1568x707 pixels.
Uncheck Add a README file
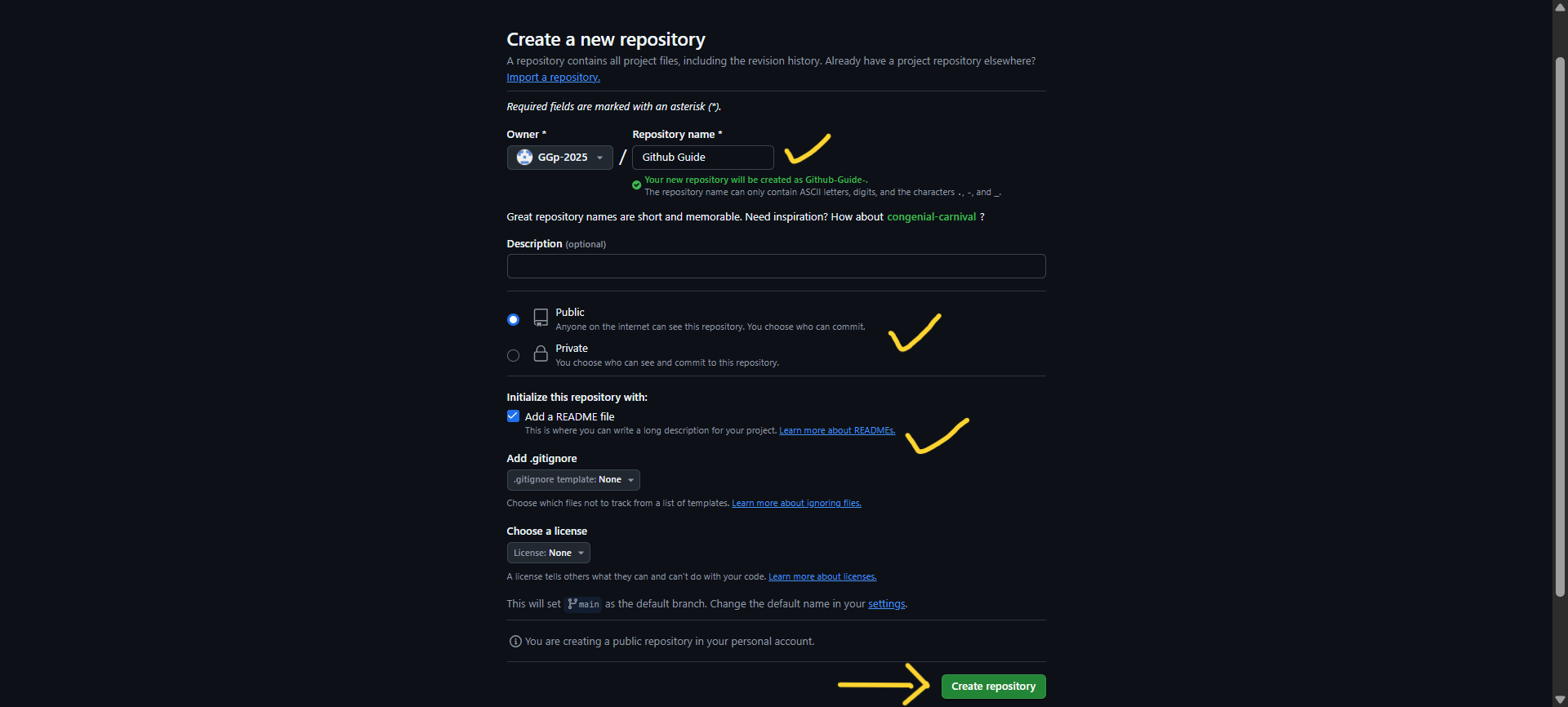coord(513,416)
